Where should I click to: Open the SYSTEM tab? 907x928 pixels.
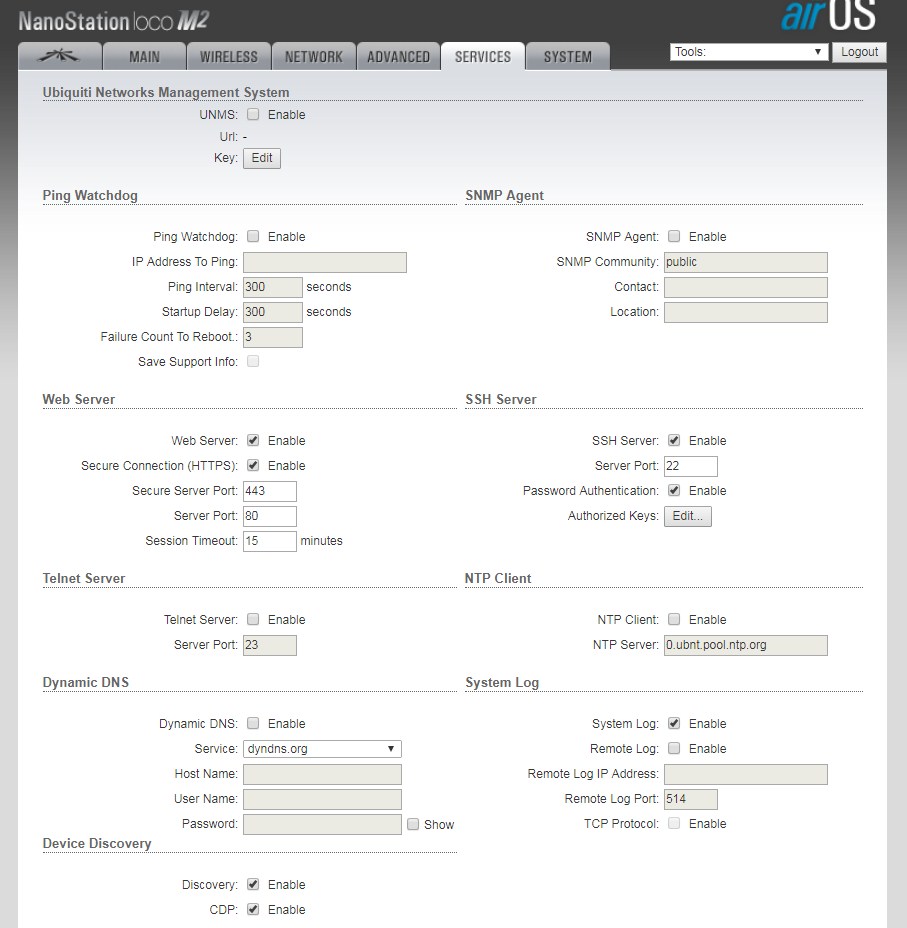[x=567, y=57]
